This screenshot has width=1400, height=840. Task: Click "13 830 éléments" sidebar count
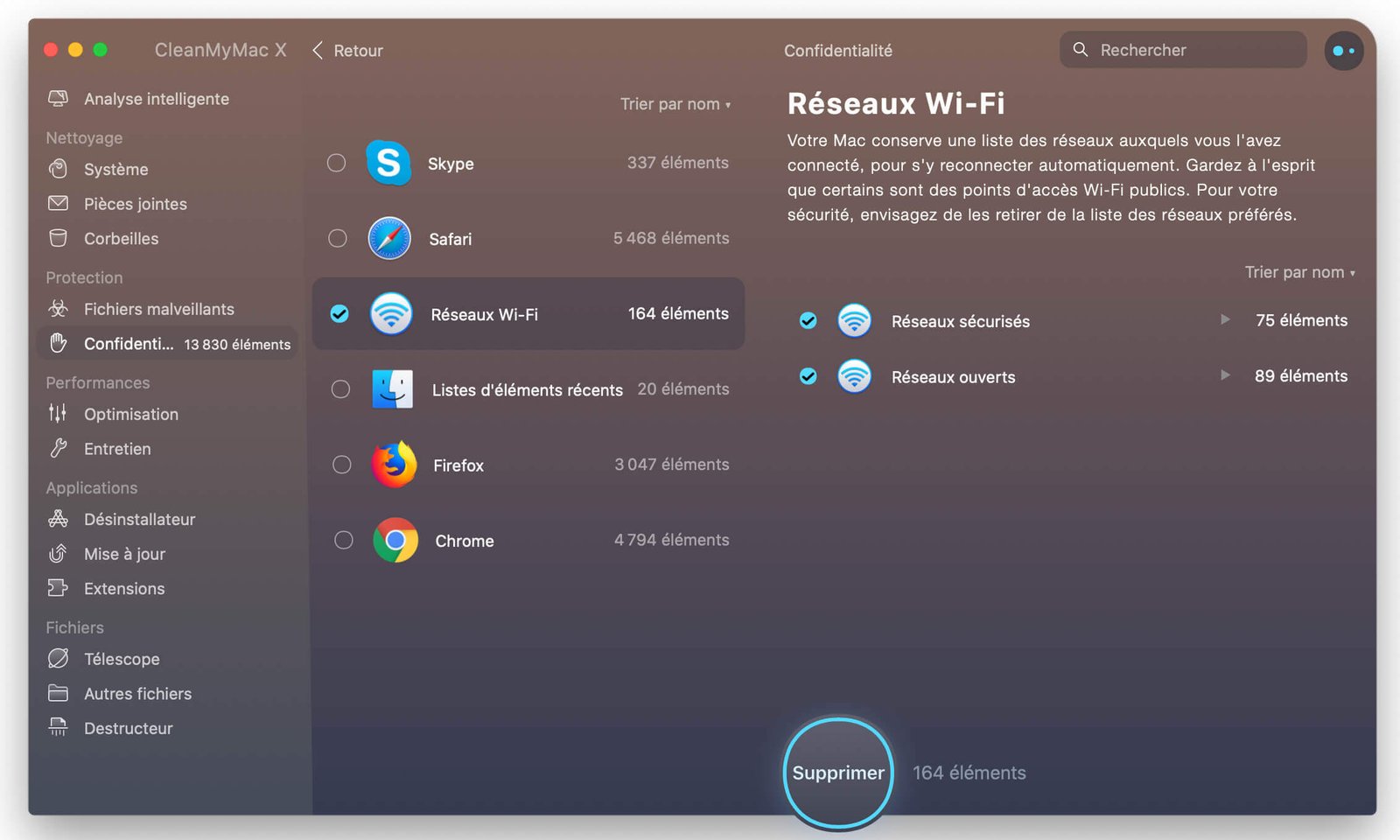[x=237, y=345]
